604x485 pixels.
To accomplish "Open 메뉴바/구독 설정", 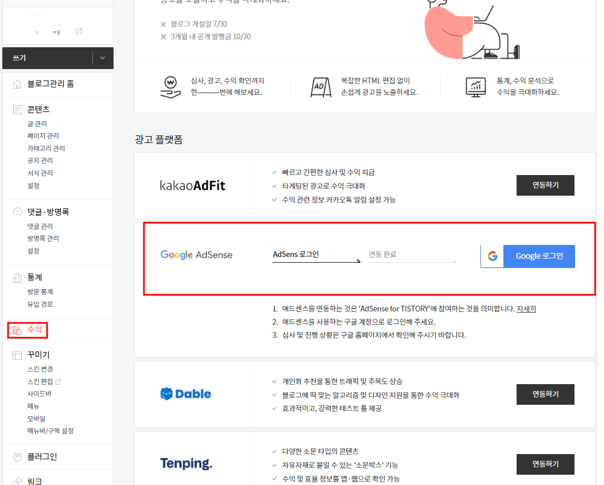I will [x=50, y=431].
